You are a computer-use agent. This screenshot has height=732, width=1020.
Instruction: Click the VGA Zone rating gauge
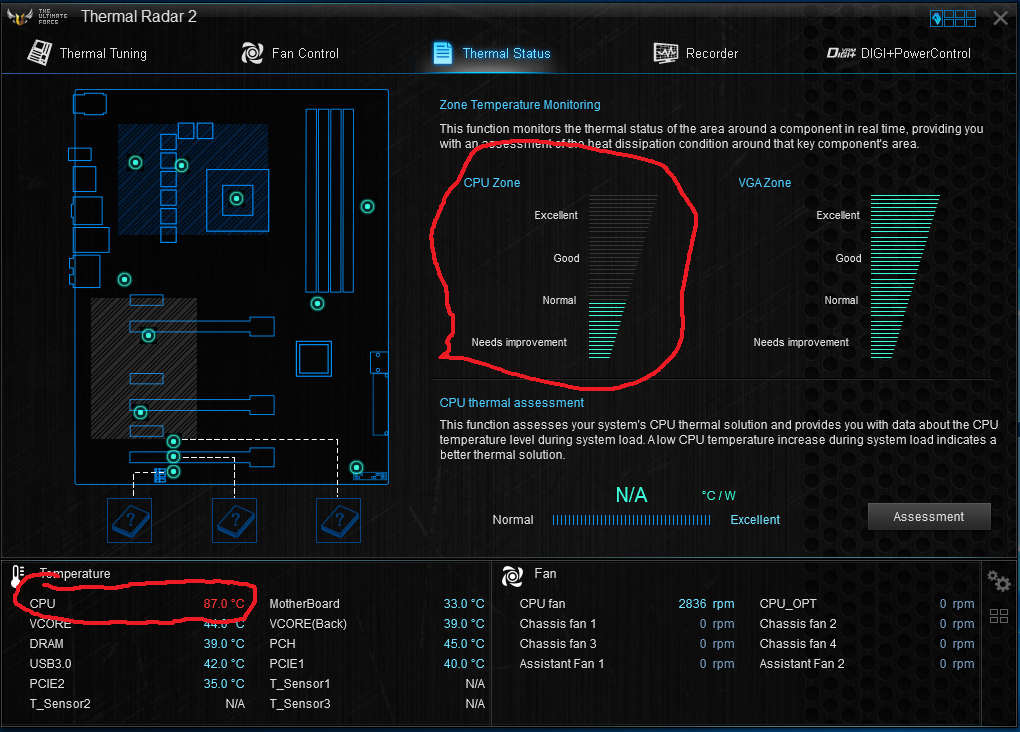pos(905,277)
